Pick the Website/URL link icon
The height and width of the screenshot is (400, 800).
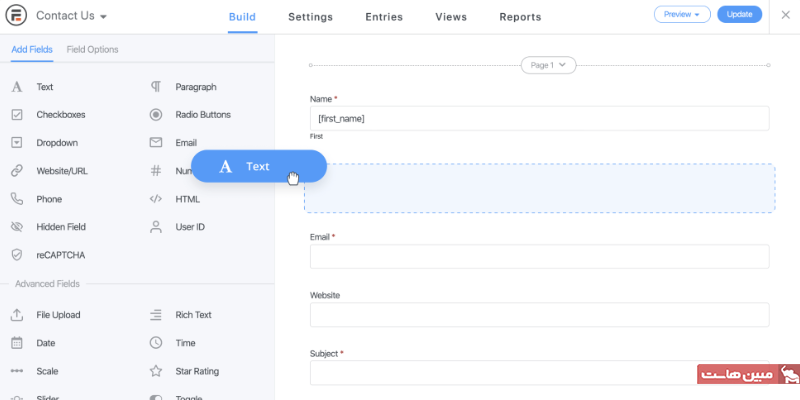(17, 171)
